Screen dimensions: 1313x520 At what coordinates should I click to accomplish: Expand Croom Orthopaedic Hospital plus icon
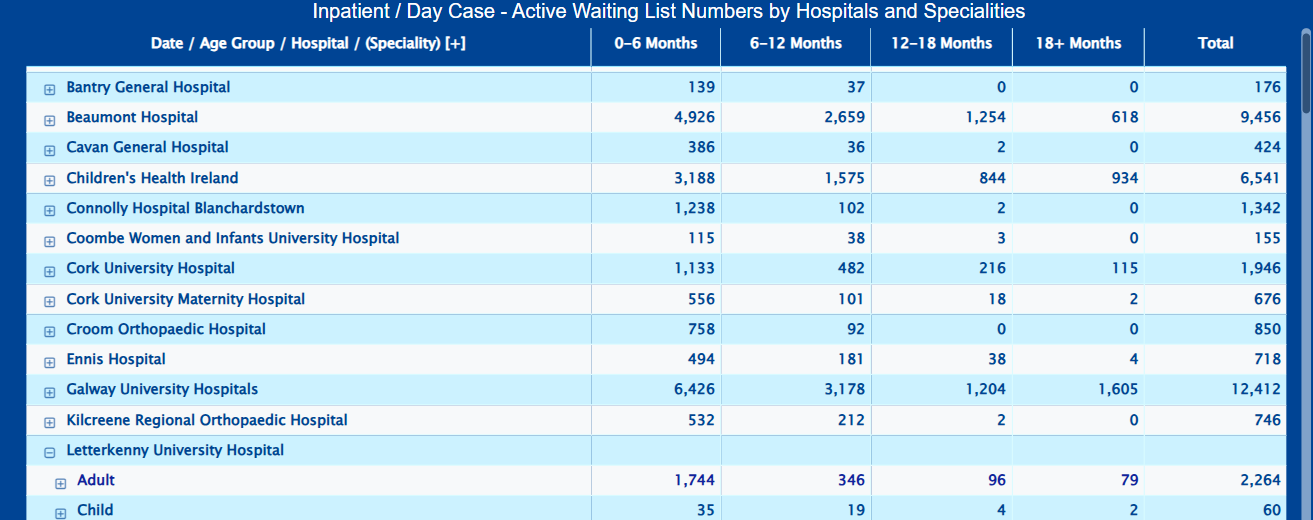click(49, 332)
